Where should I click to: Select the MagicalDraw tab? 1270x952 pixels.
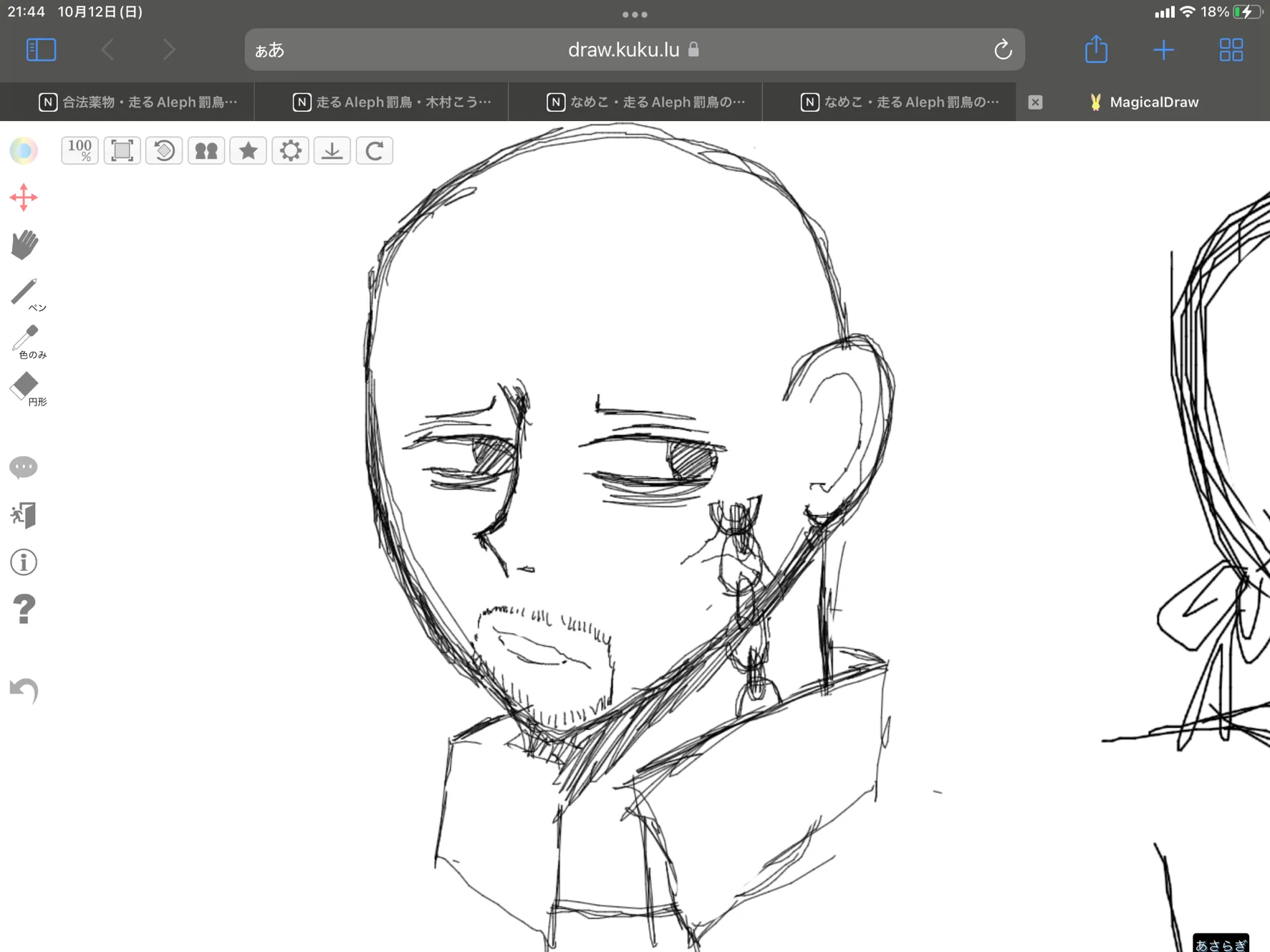point(1144,102)
